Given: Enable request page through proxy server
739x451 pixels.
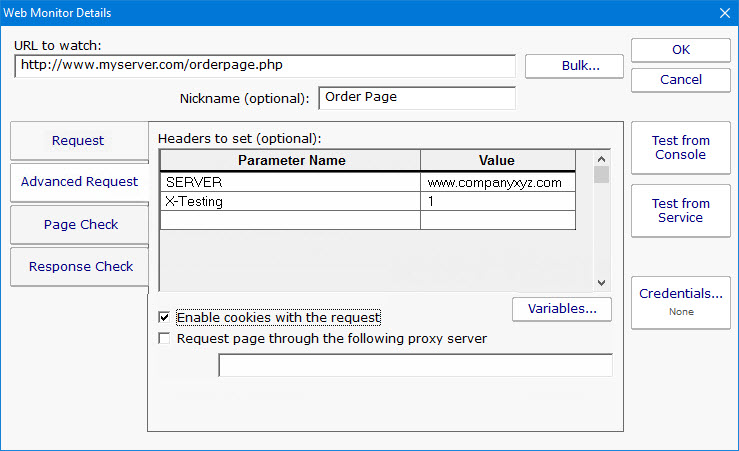Looking at the screenshot, I should [164, 339].
